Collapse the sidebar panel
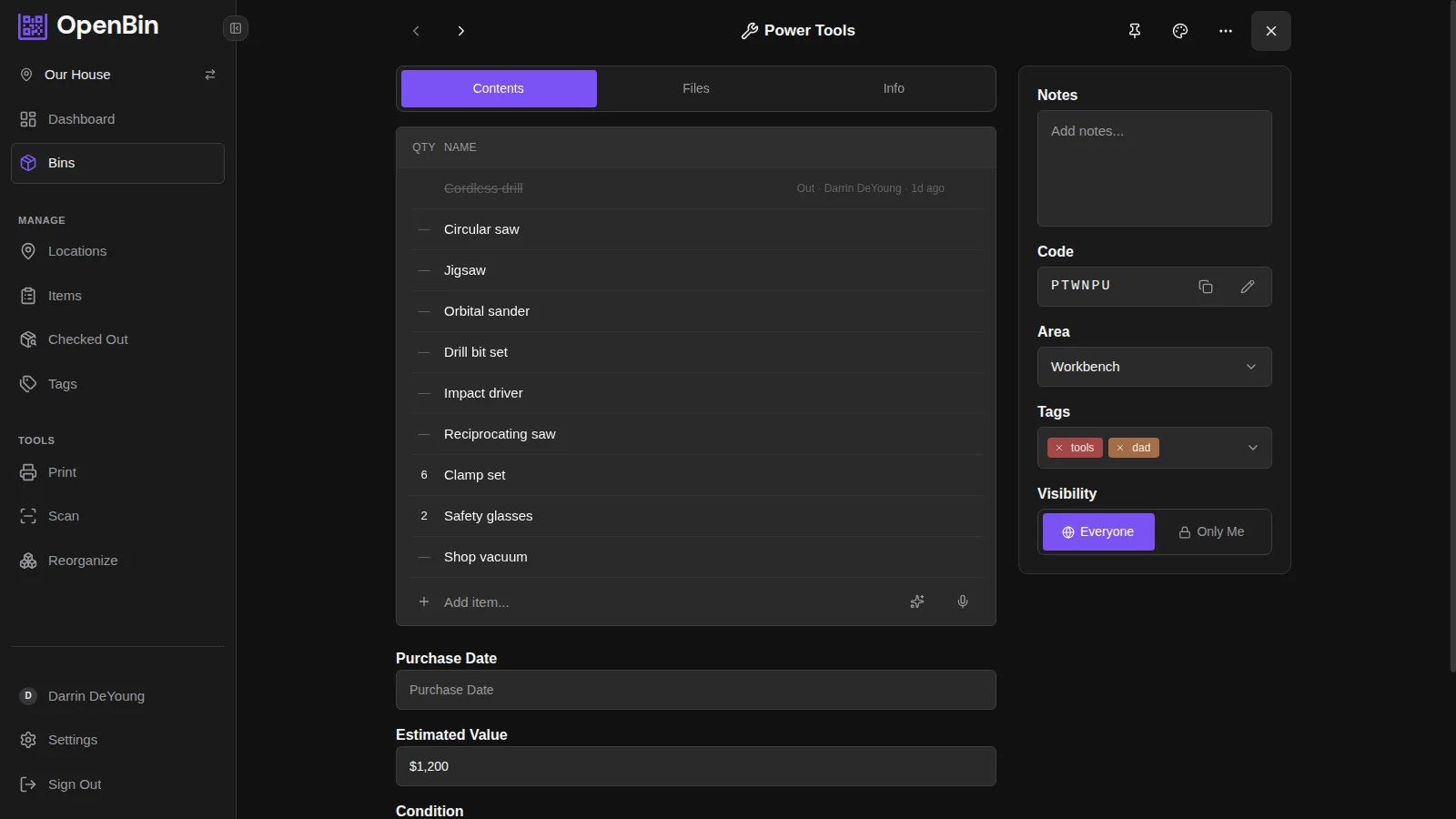1456x819 pixels. [x=236, y=28]
